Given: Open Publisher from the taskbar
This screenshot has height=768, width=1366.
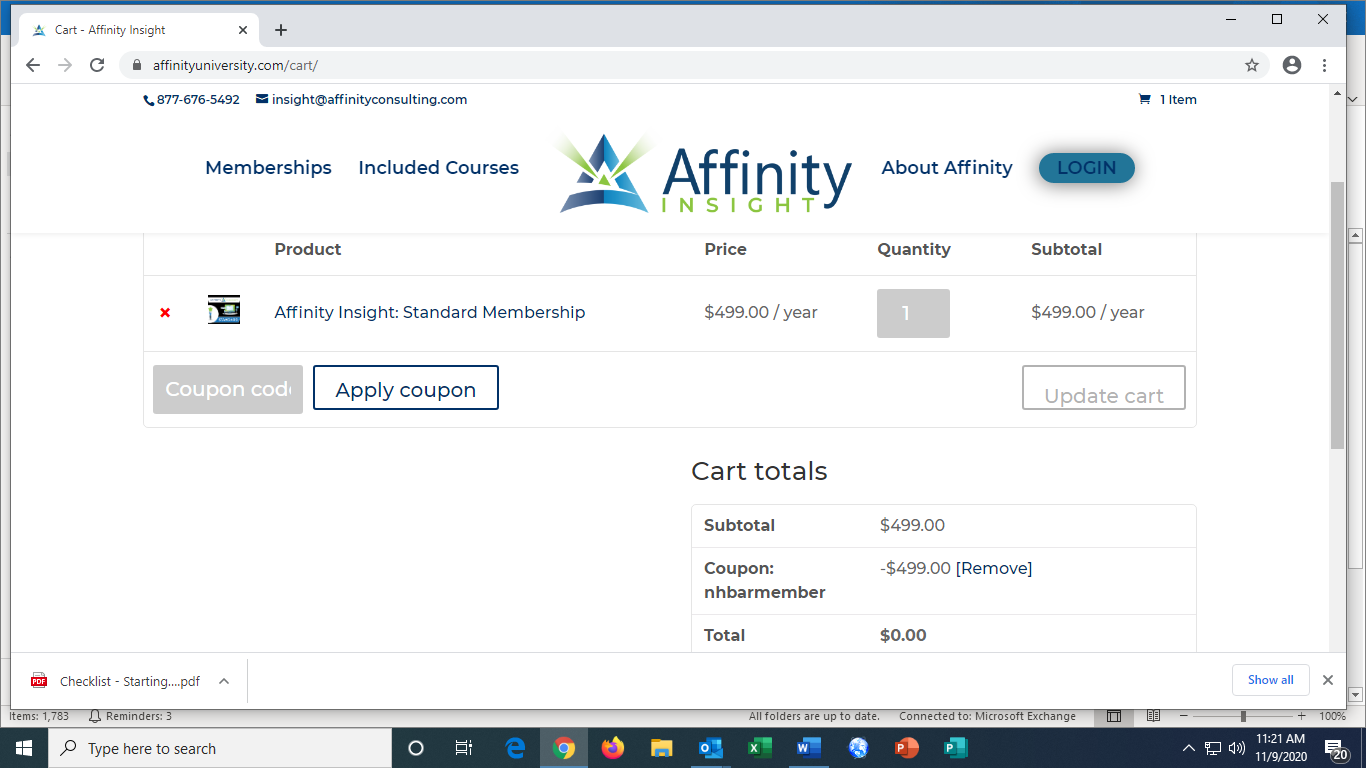Looking at the screenshot, I should click(x=956, y=748).
